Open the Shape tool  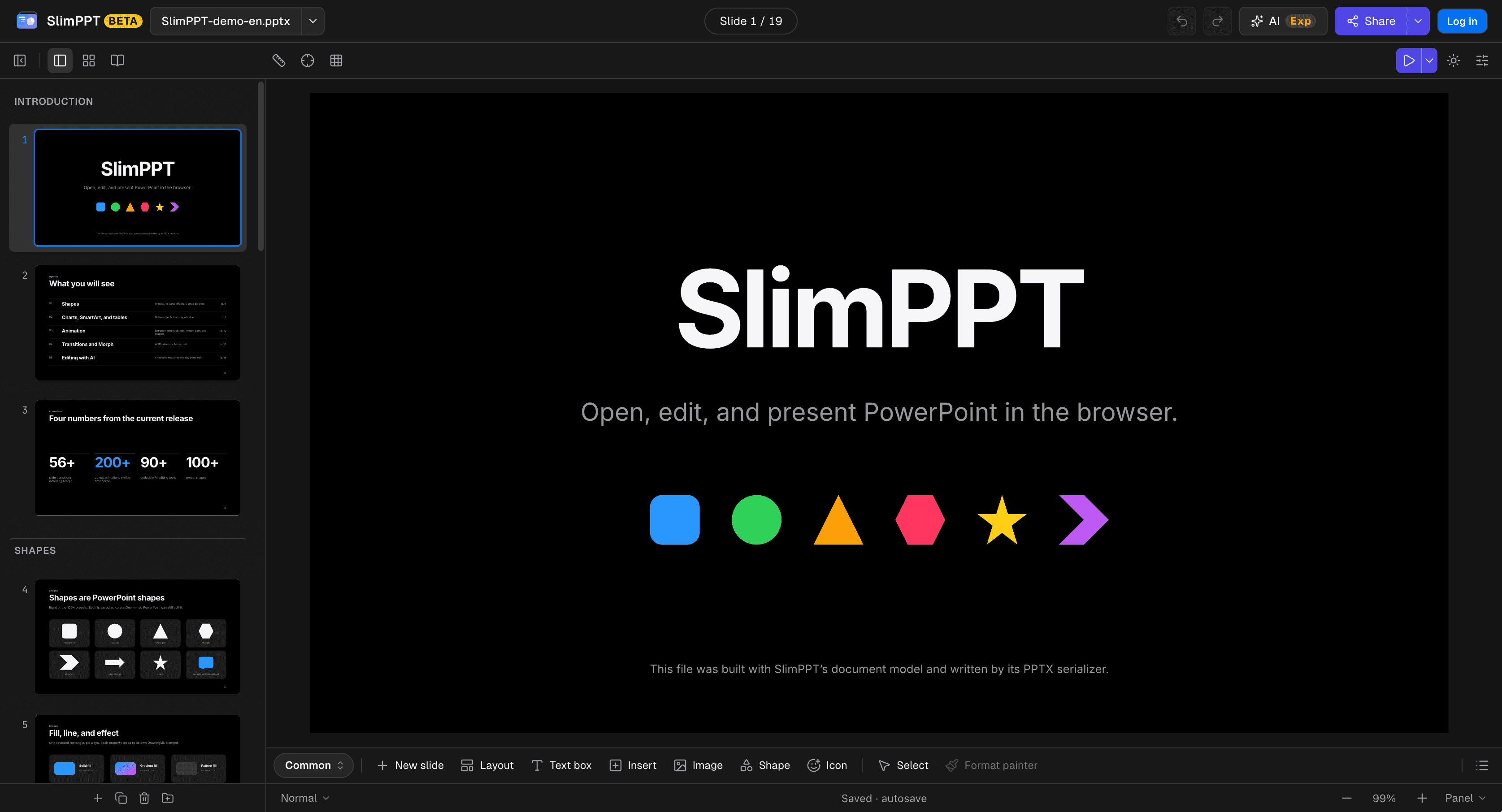pos(765,765)
